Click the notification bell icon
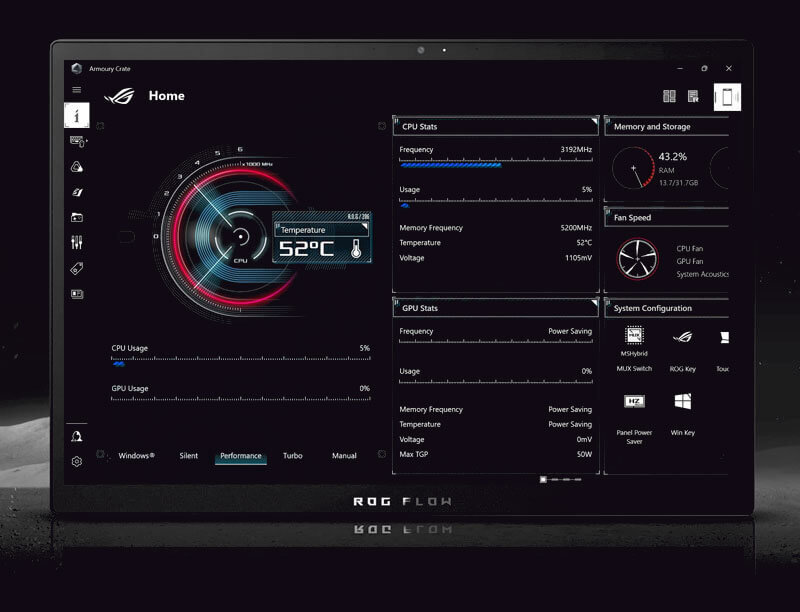Viewport: 800px width, 612px height. pos(77,434)
